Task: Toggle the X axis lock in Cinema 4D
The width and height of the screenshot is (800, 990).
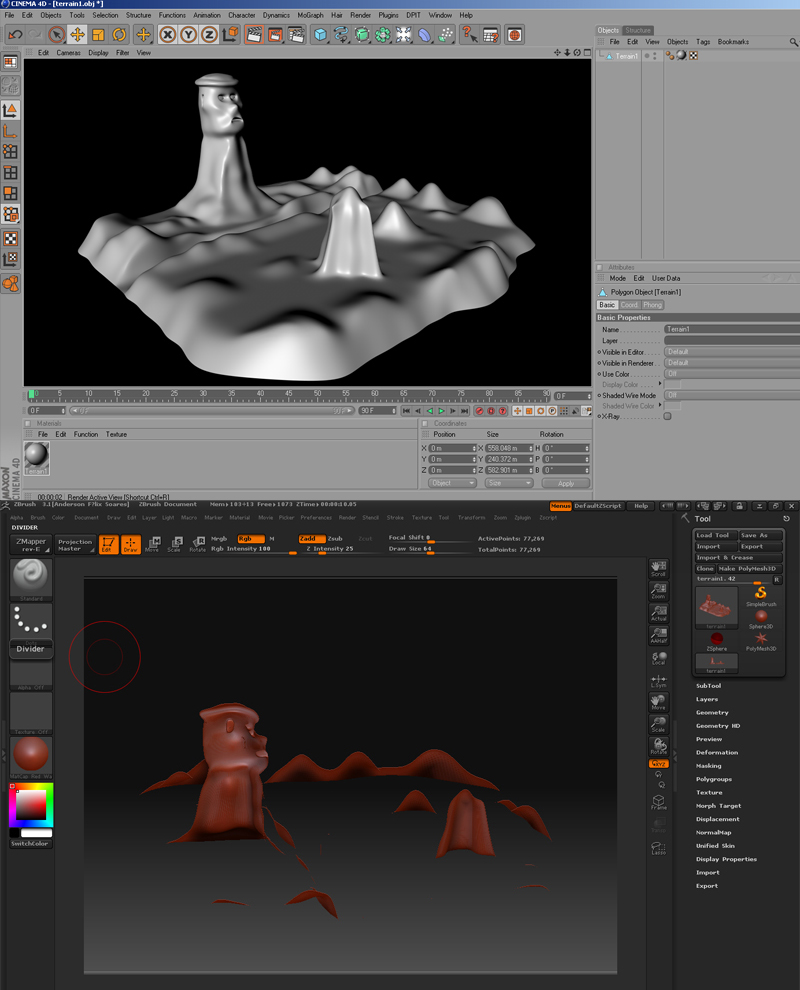Action: tap(167, 34)
